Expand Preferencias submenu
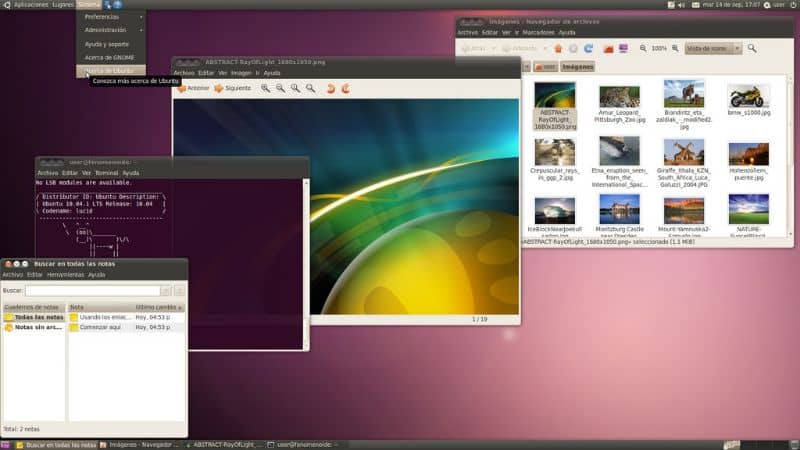The height and width of the screenshot is (450, 800). click(x=111, y=17)
